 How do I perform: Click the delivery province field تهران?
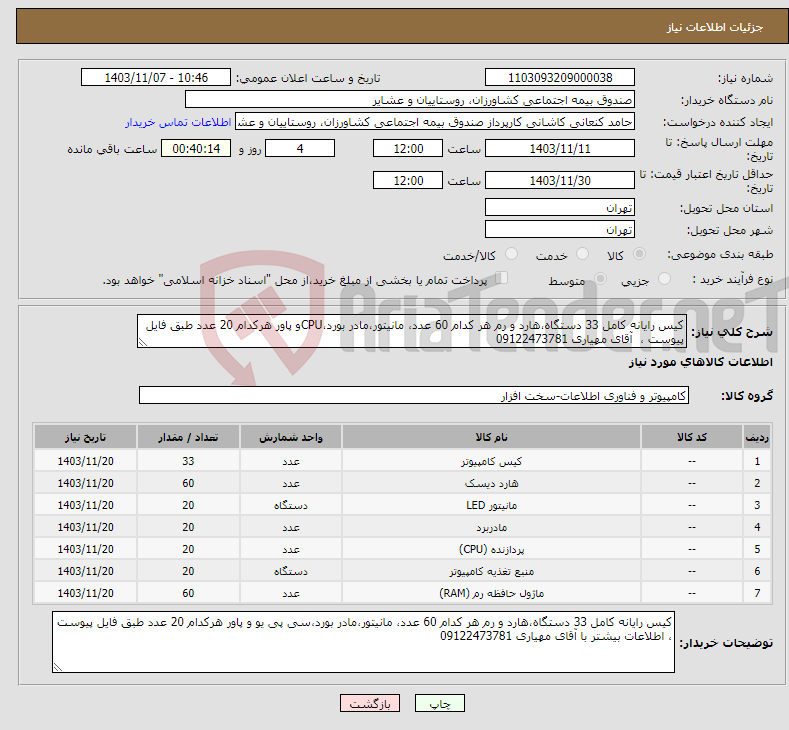pyautogui.click(x=560, y=207)
